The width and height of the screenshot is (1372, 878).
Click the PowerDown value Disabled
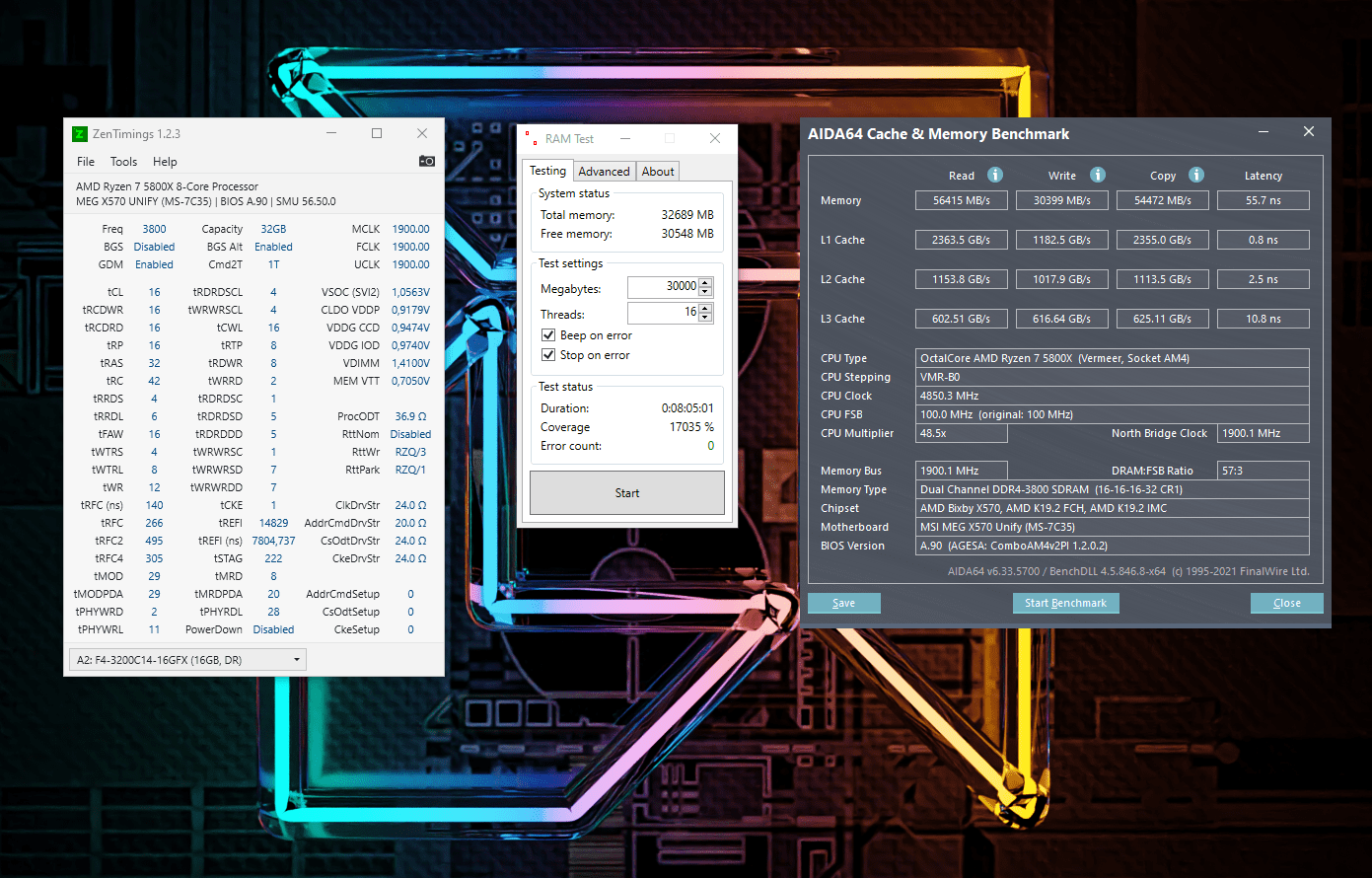273,629
